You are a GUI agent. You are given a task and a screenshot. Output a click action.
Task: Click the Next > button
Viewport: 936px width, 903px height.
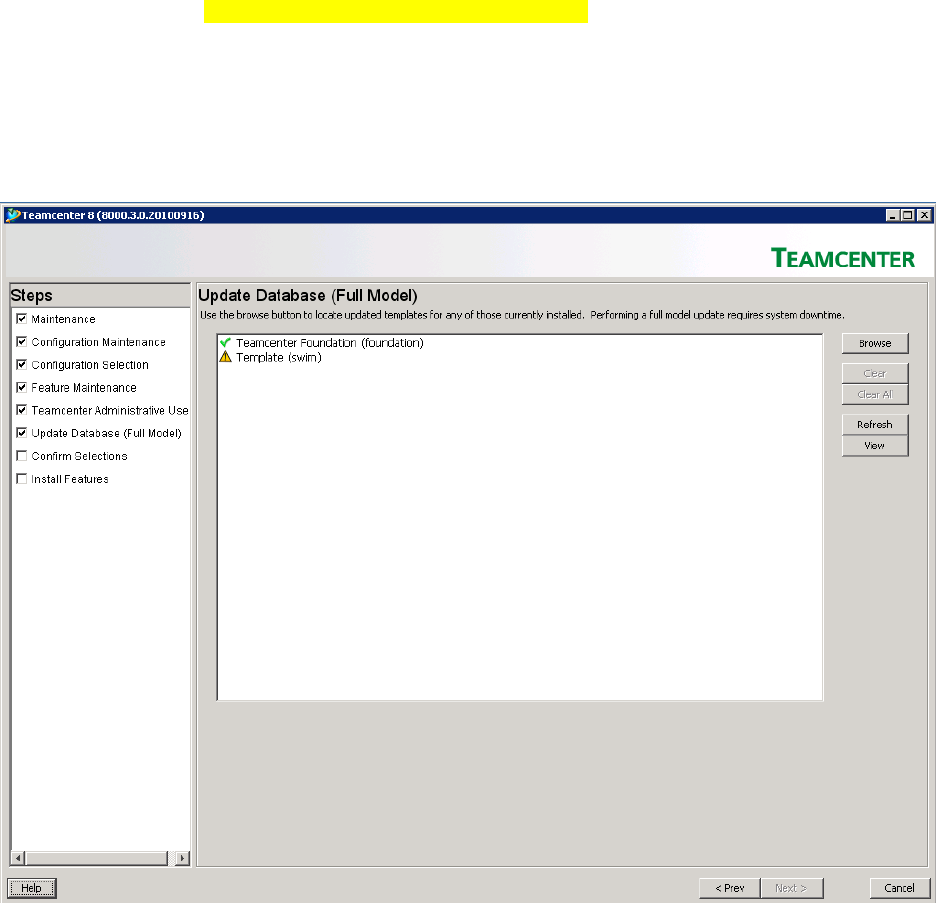[x=792, y=888]
